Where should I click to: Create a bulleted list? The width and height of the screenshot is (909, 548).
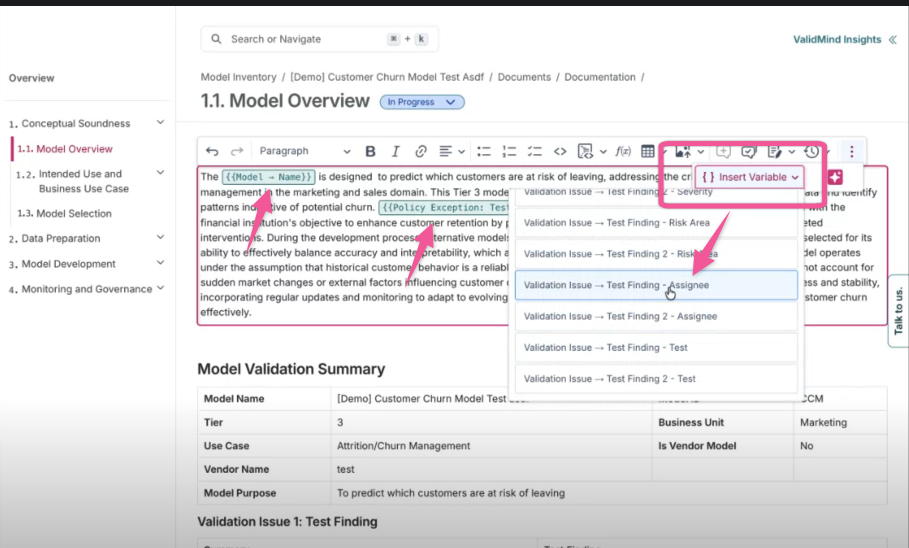point(484,151)
